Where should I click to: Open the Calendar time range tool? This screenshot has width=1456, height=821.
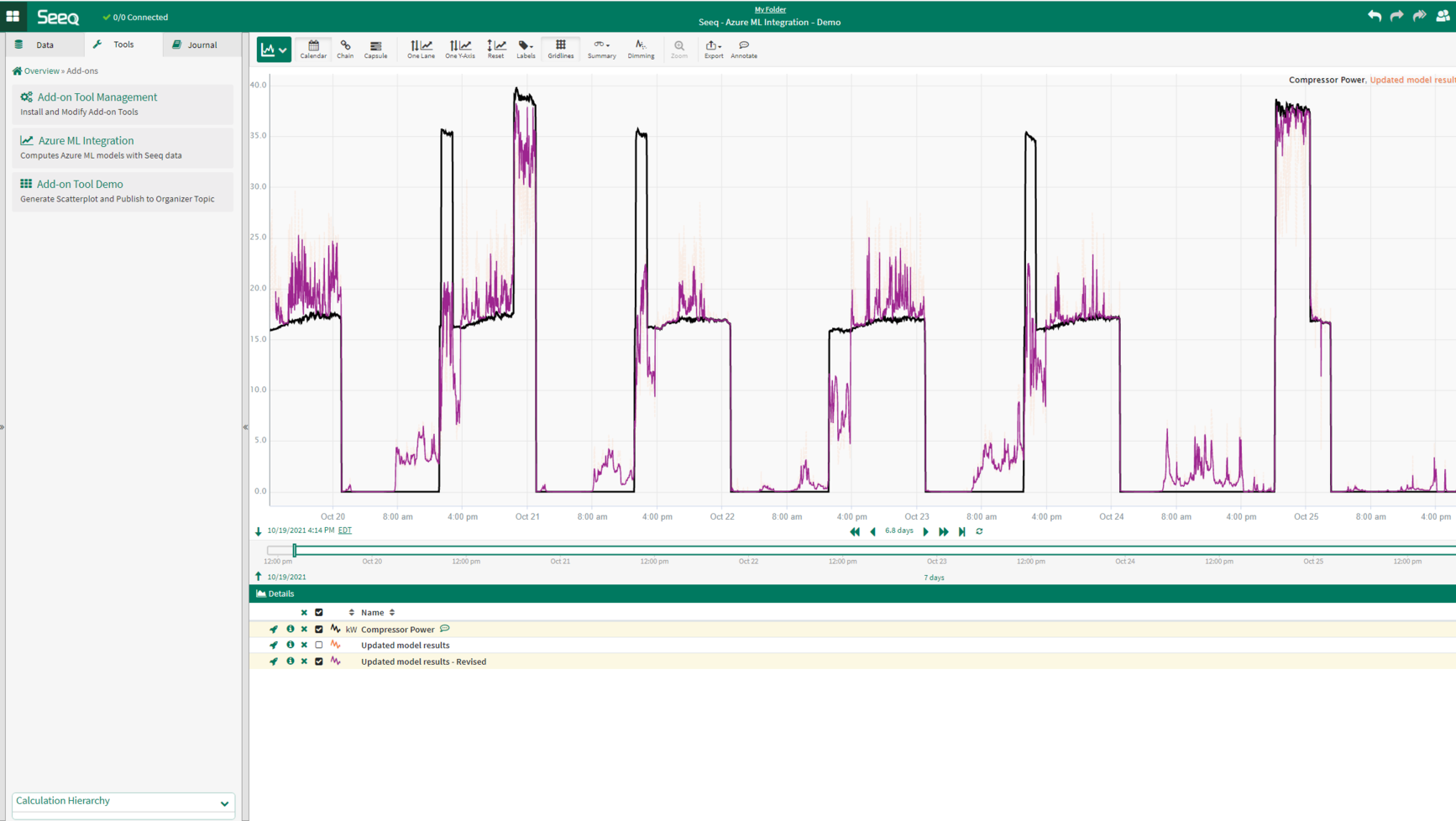(x=312, y=48)
